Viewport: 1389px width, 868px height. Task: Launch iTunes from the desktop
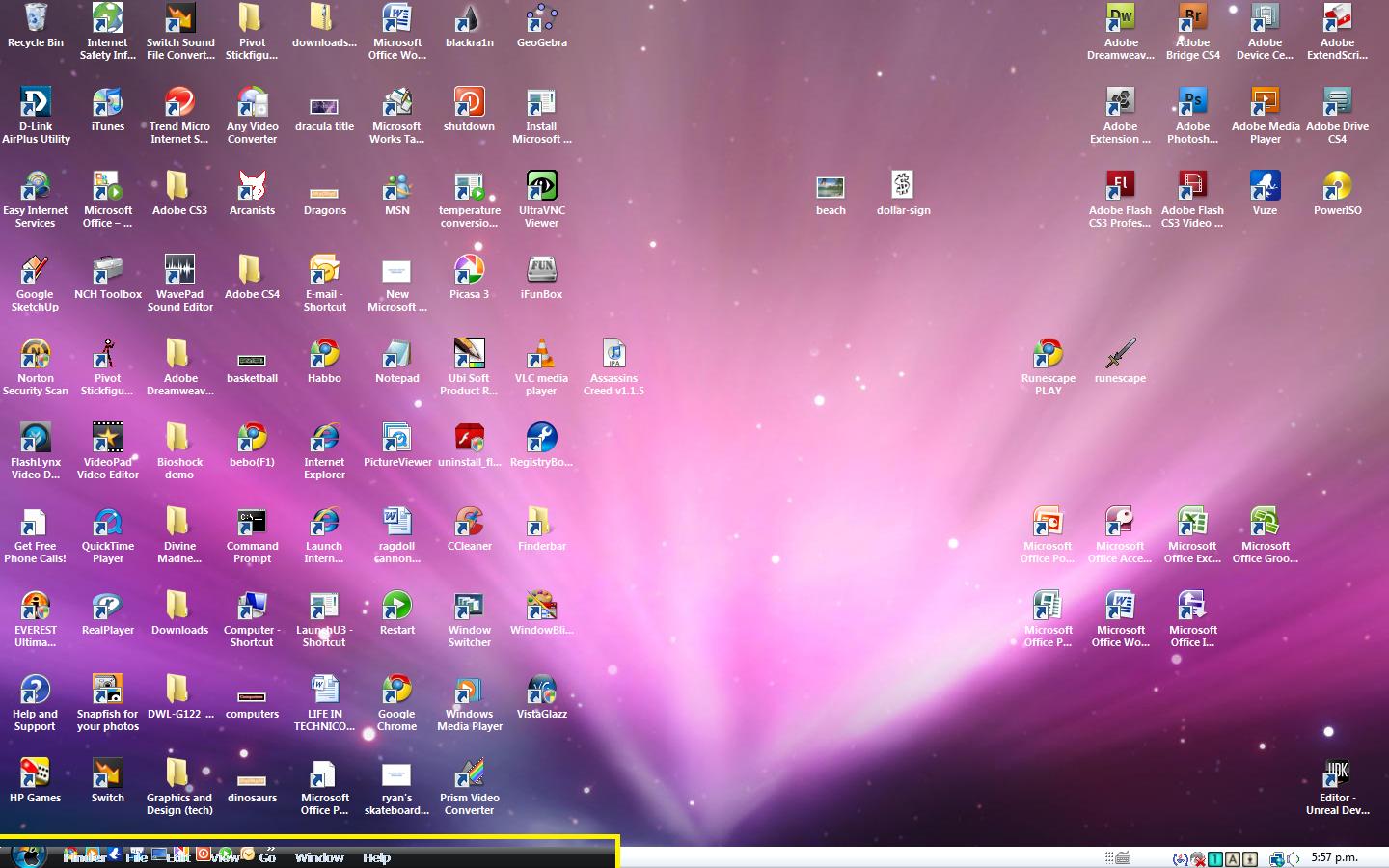pyautogui.click(x=108, y=110)
